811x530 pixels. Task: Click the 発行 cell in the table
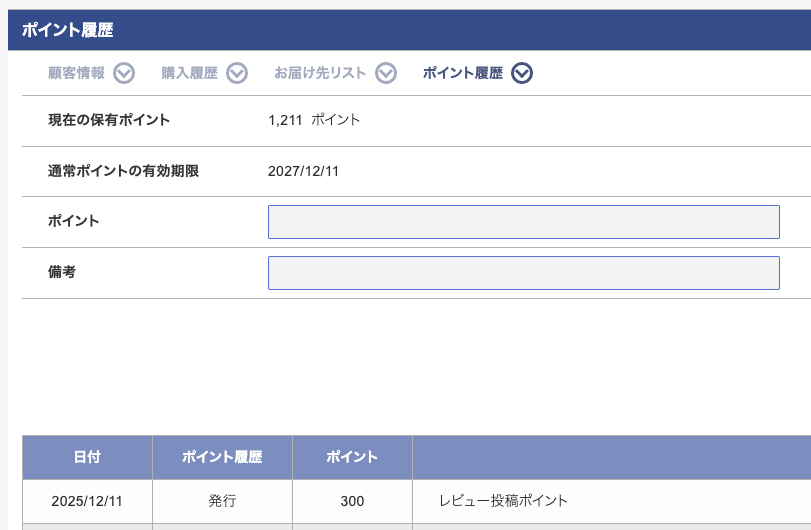tap(222, 500)
